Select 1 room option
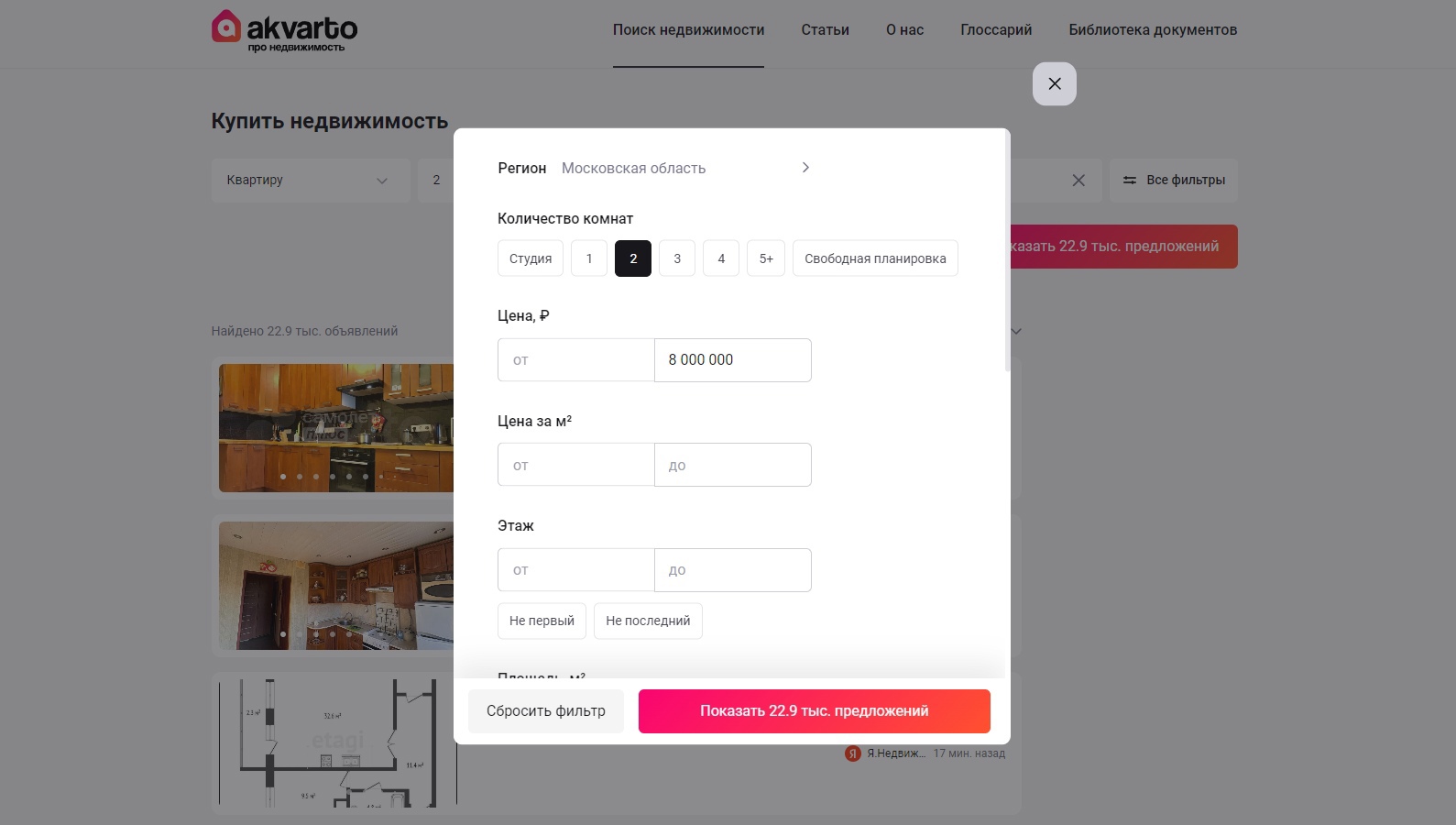Screen dimensions: 1456x825 pyautogui.click(x=589, y=258)
